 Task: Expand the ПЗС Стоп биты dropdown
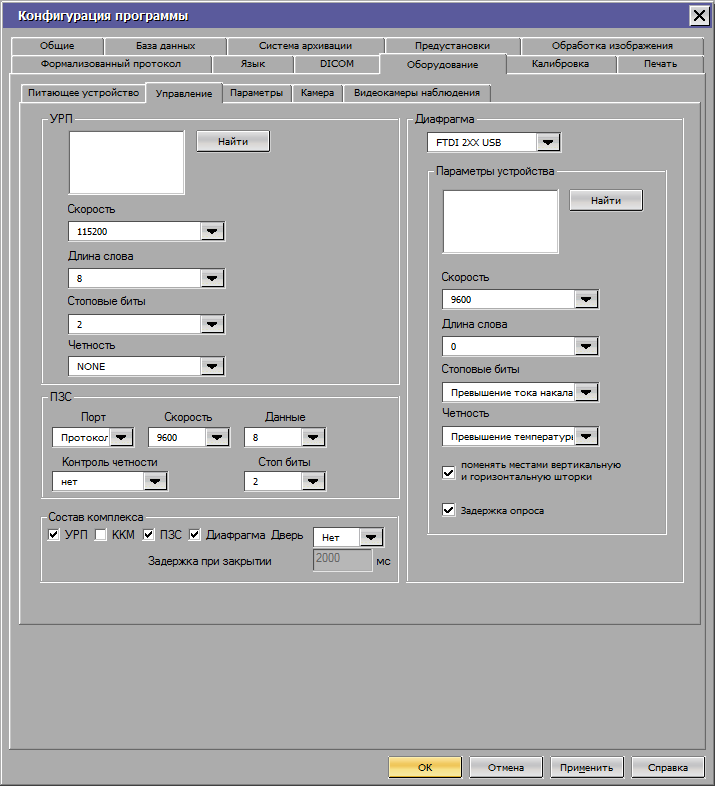(x=313, y=482)
